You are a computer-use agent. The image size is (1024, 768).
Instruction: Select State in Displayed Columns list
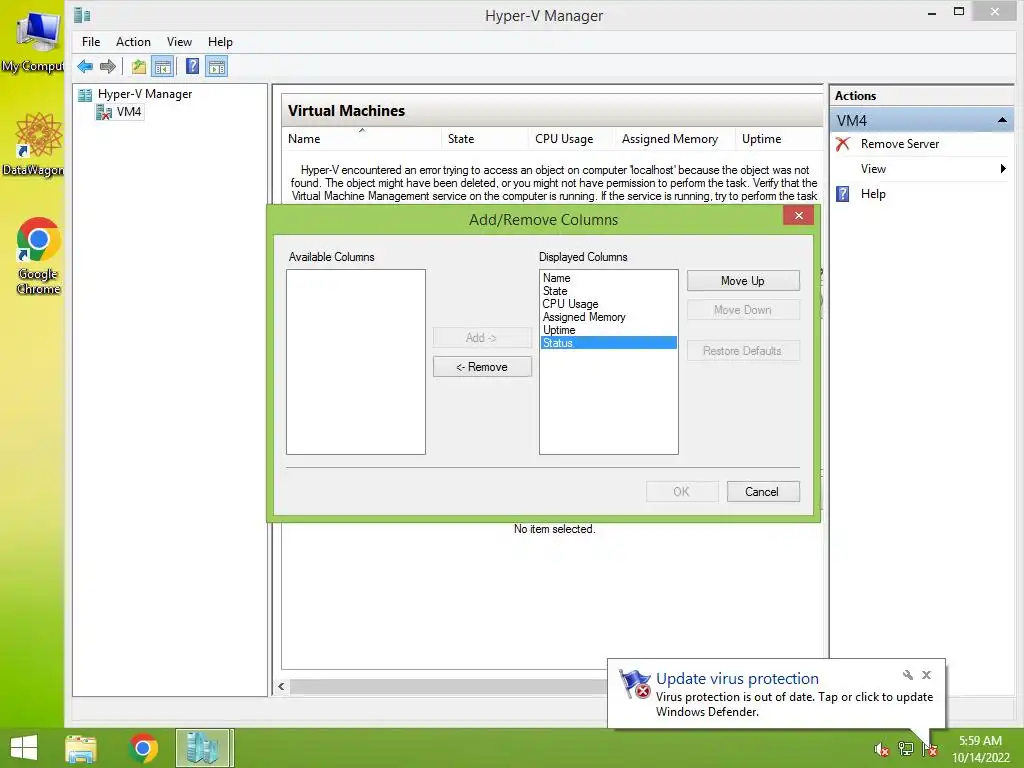click(608, 291)
